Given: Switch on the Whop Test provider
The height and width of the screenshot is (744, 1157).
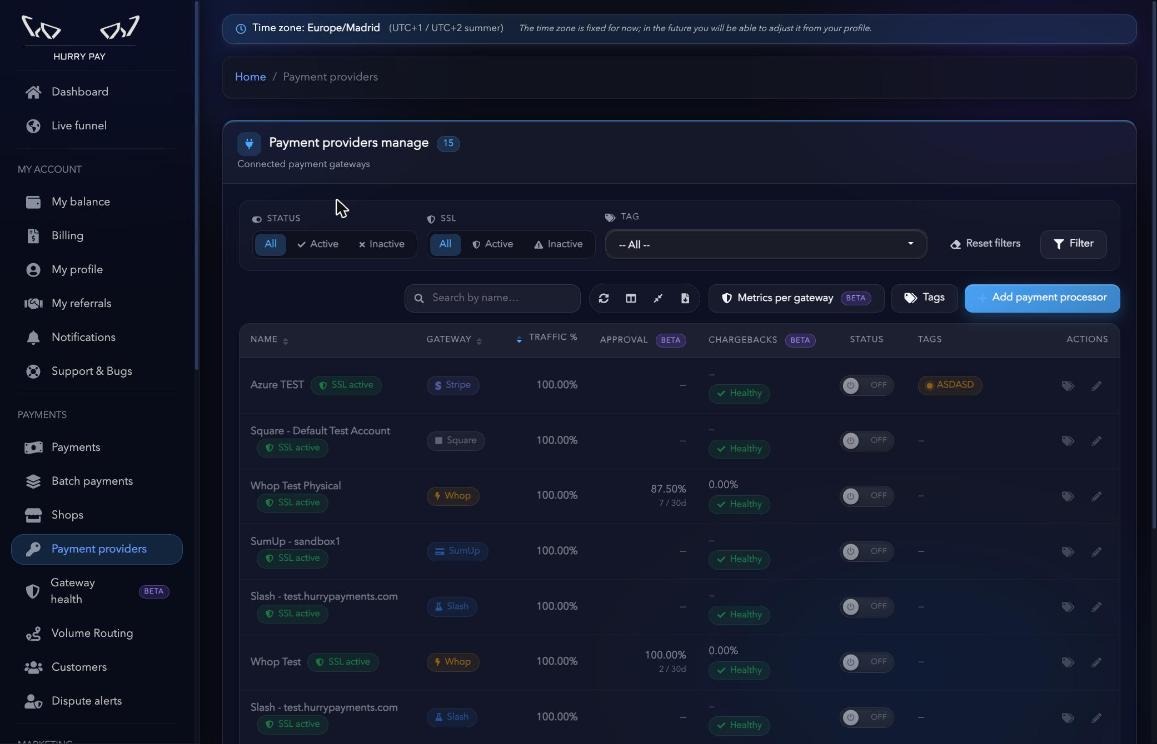Looking at the screenshot, I should coord(866,662).
